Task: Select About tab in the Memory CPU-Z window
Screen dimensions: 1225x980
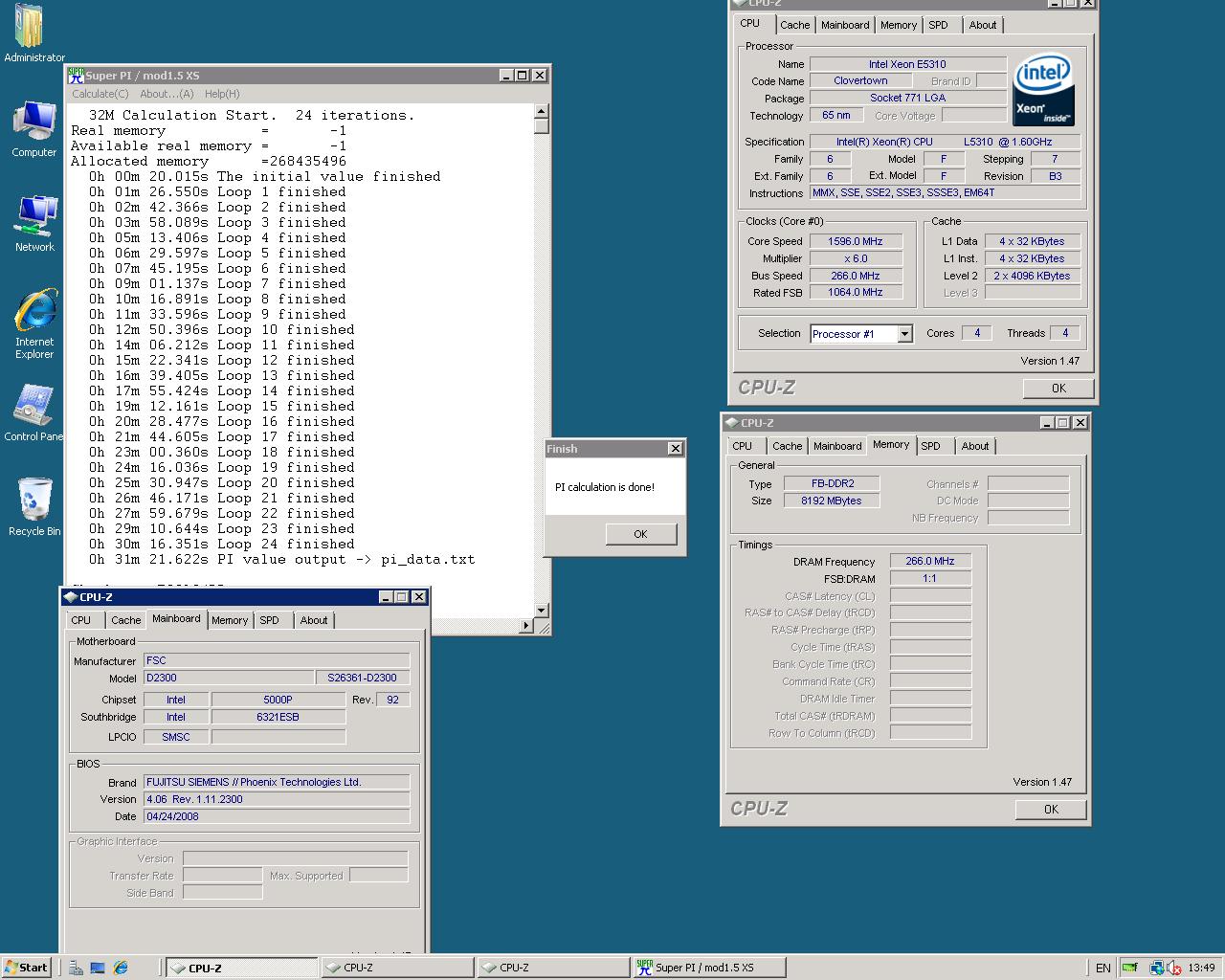Action: [974, 446]
